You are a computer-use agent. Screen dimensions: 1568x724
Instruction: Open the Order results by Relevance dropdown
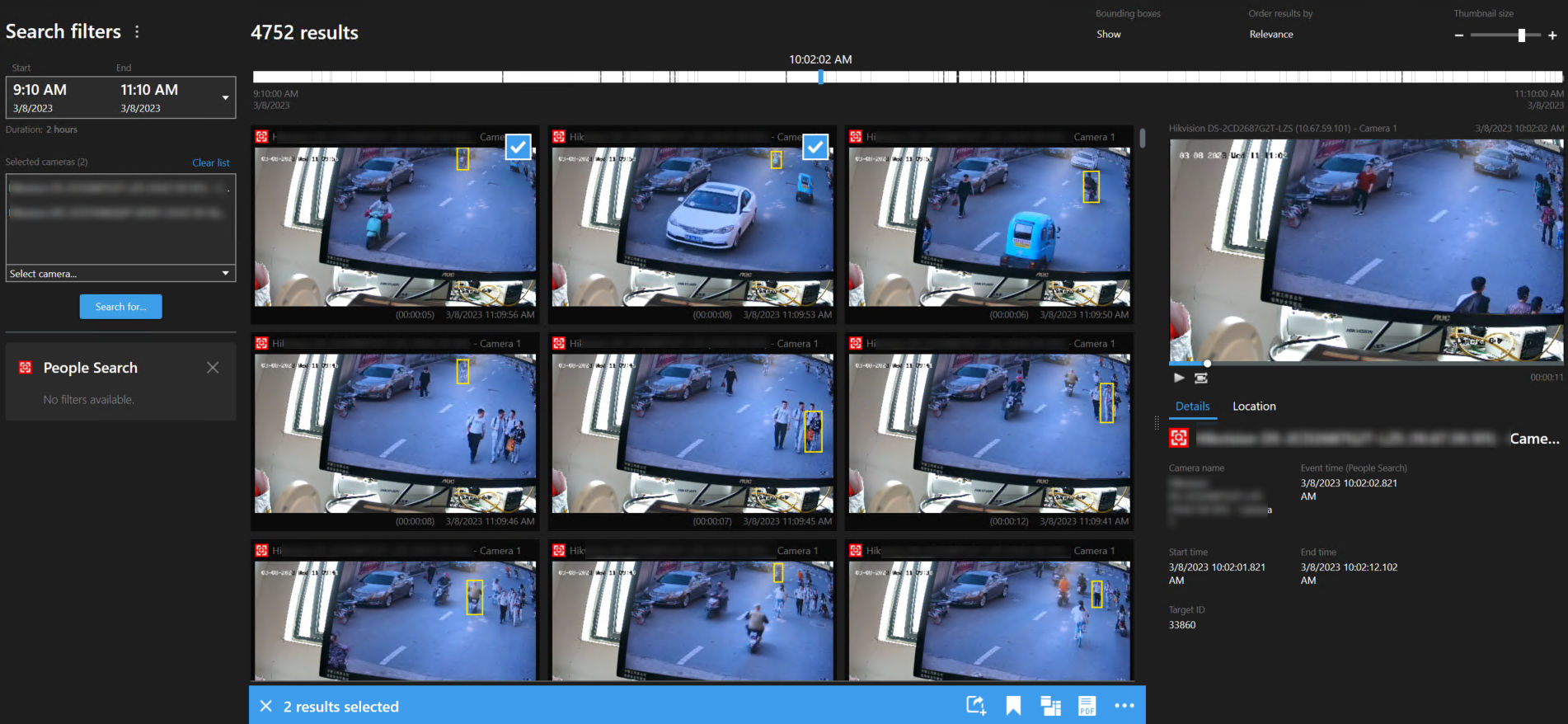(1270, 35)
